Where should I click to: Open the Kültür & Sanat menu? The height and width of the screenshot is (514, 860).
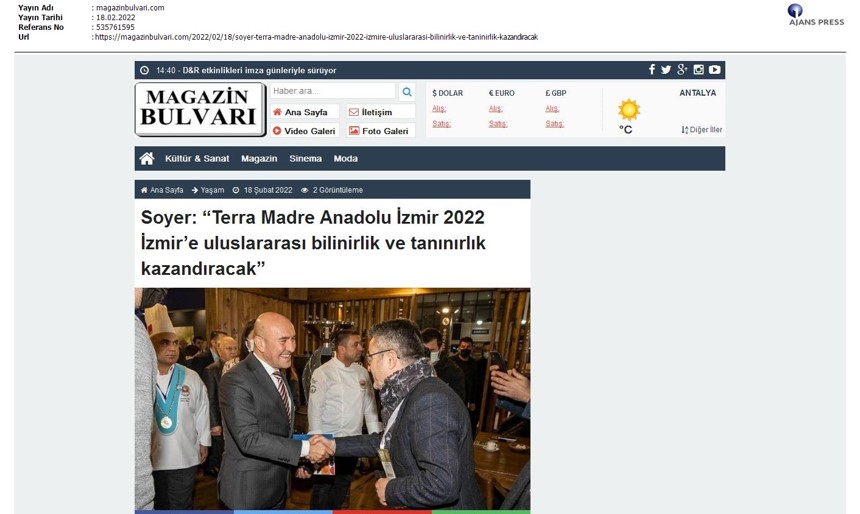[x=197, y=159]
